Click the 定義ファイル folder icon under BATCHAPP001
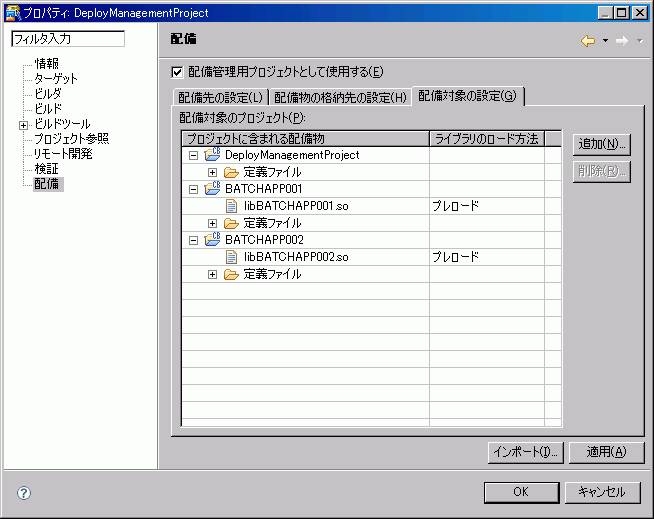Screen dimensions: 654x519 point(231,223)
